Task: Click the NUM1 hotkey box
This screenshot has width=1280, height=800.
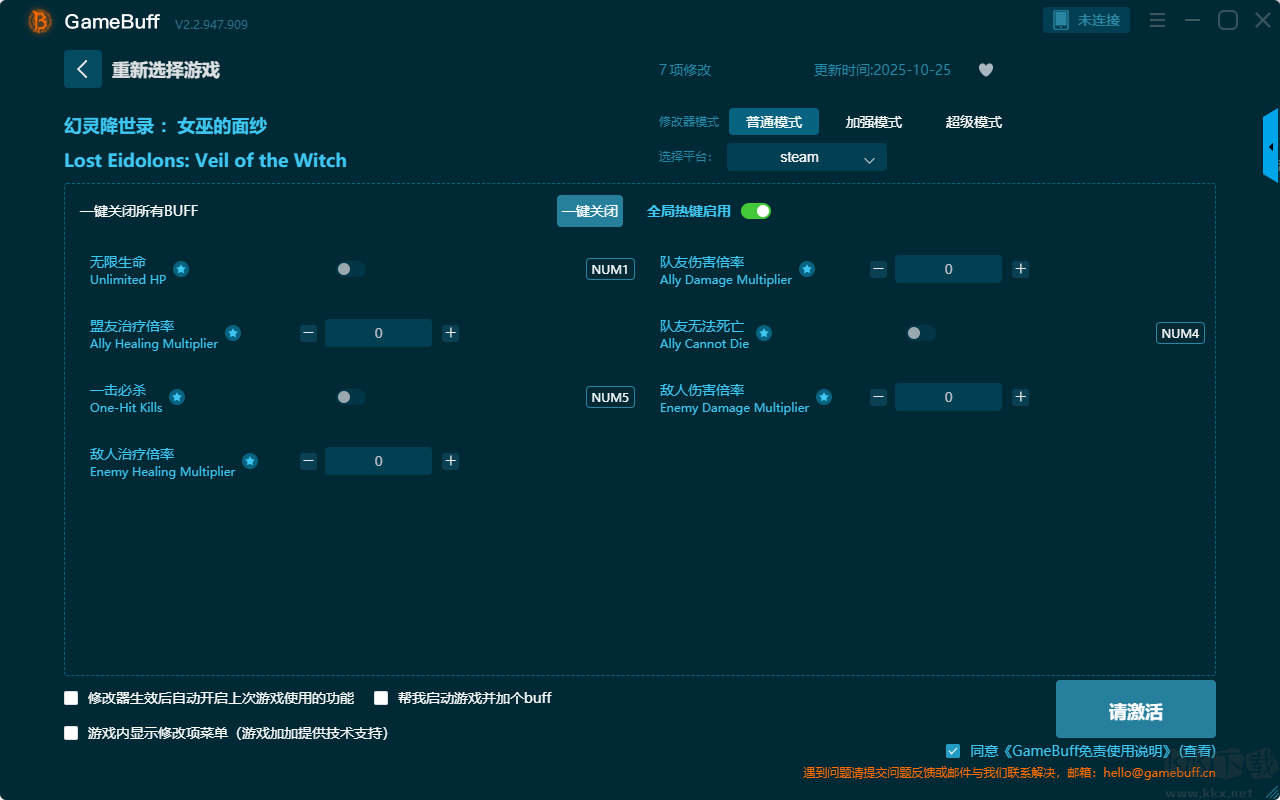Action: (610, 269)
